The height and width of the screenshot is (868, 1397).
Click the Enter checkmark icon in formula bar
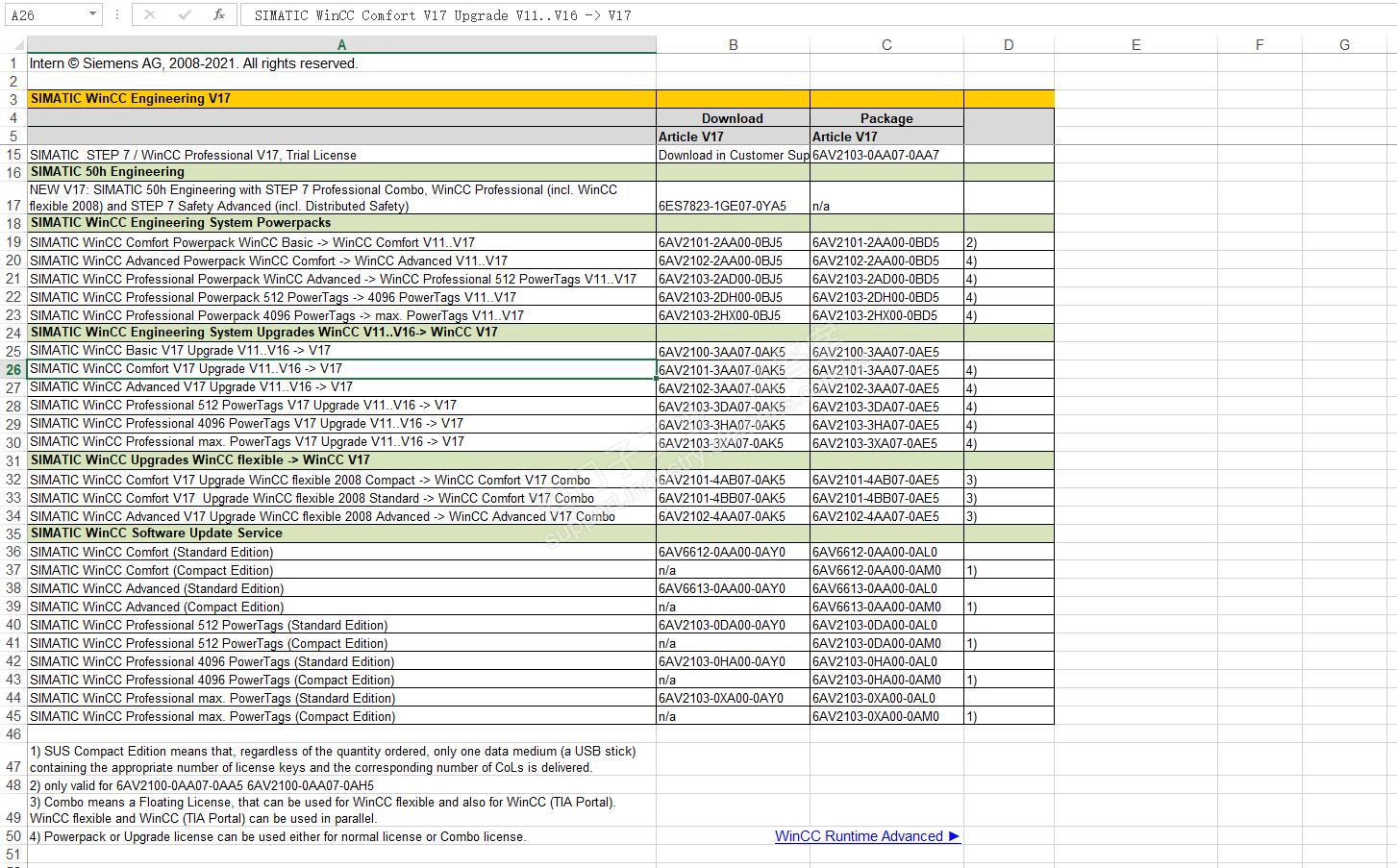click(185, 14)
